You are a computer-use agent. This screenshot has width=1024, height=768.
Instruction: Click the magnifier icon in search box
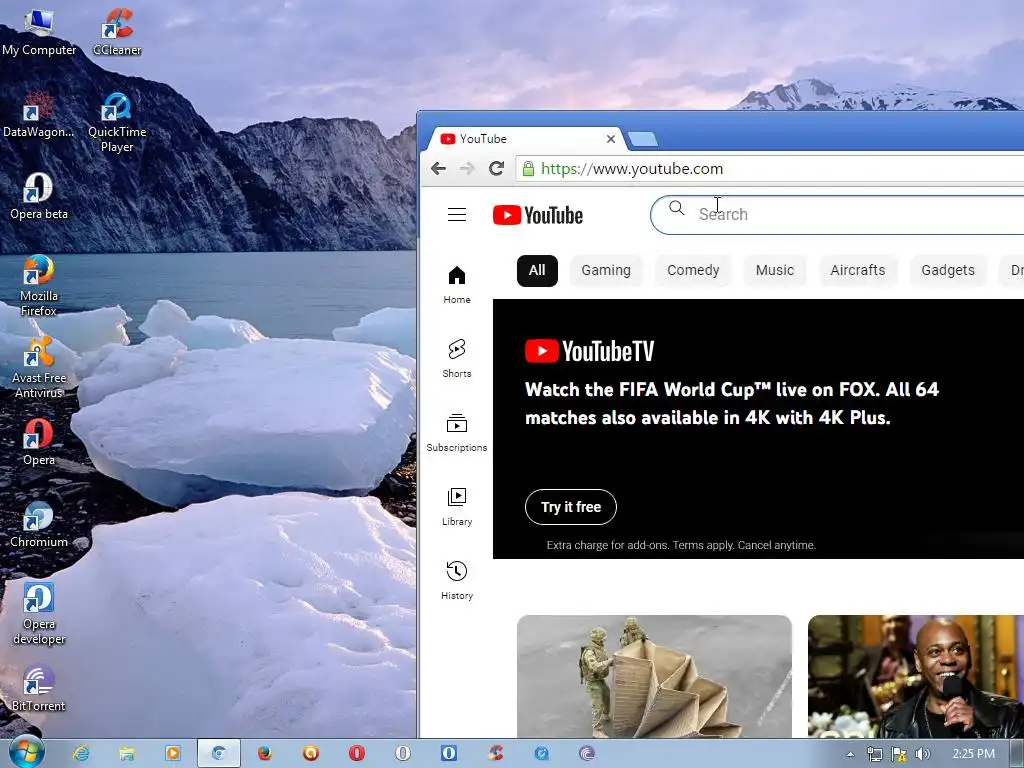(x=677, y=208)
